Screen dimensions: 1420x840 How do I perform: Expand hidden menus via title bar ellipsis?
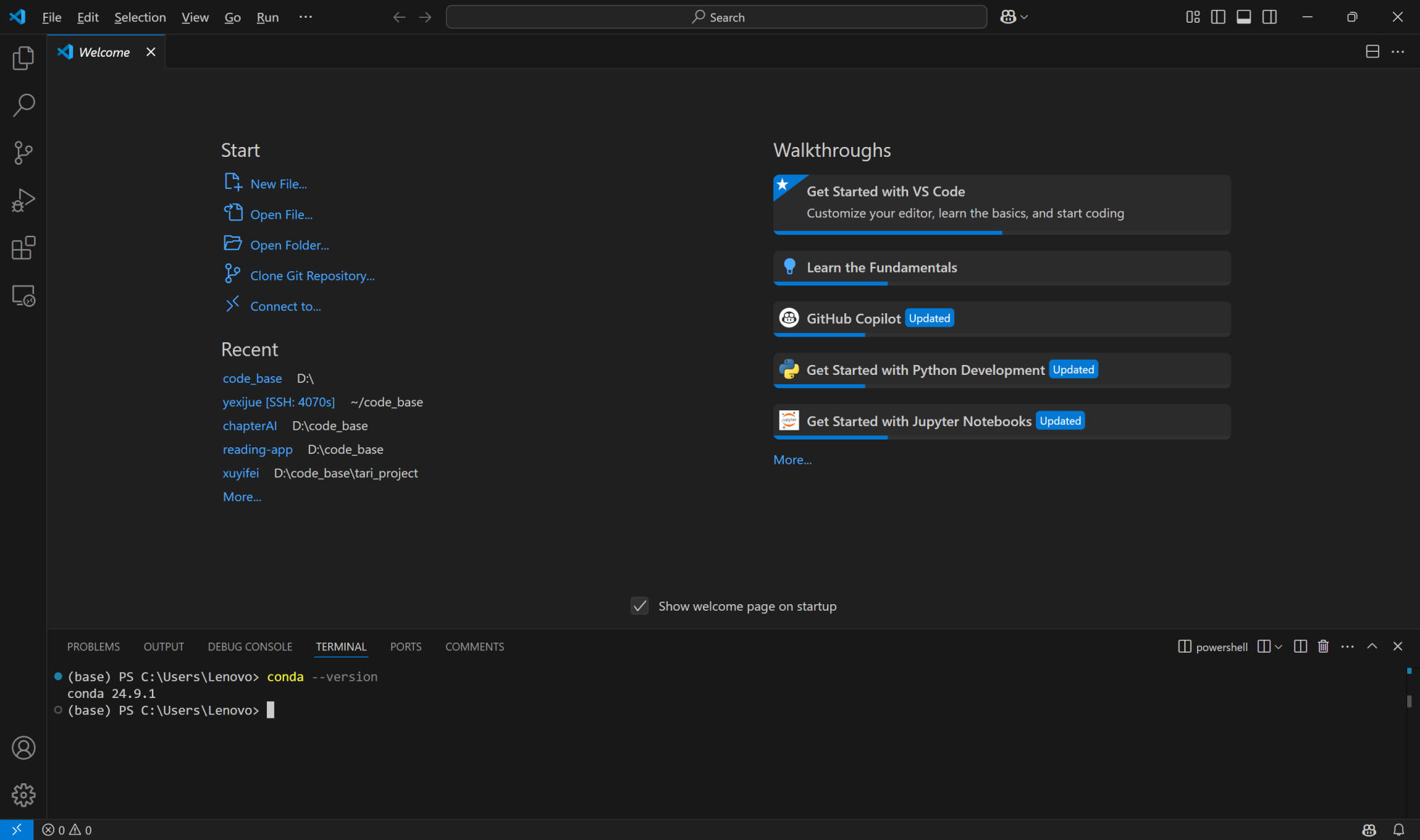305,17
